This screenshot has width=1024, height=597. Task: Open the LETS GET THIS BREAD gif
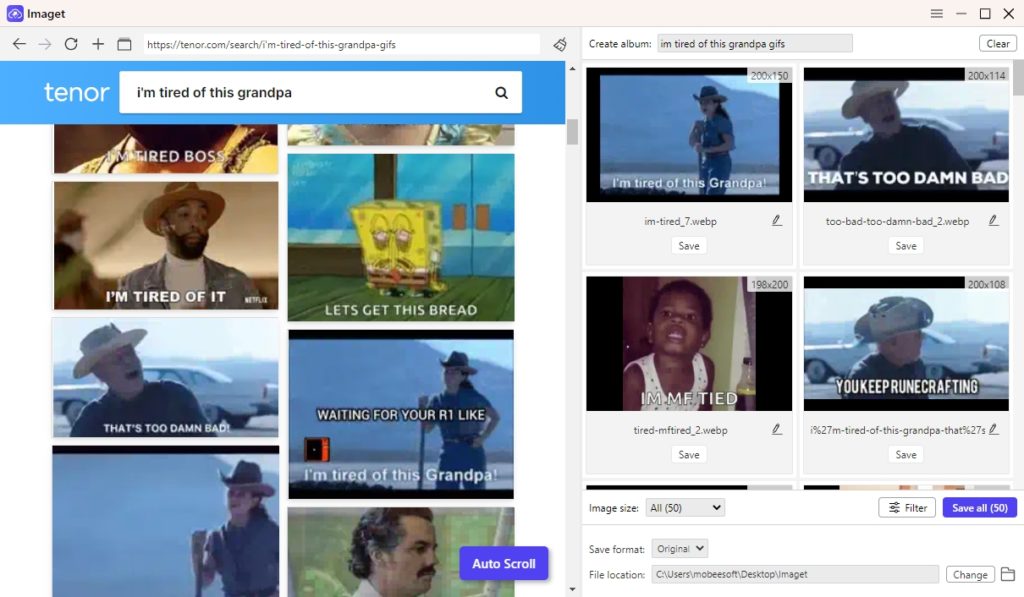click(401, 238)
